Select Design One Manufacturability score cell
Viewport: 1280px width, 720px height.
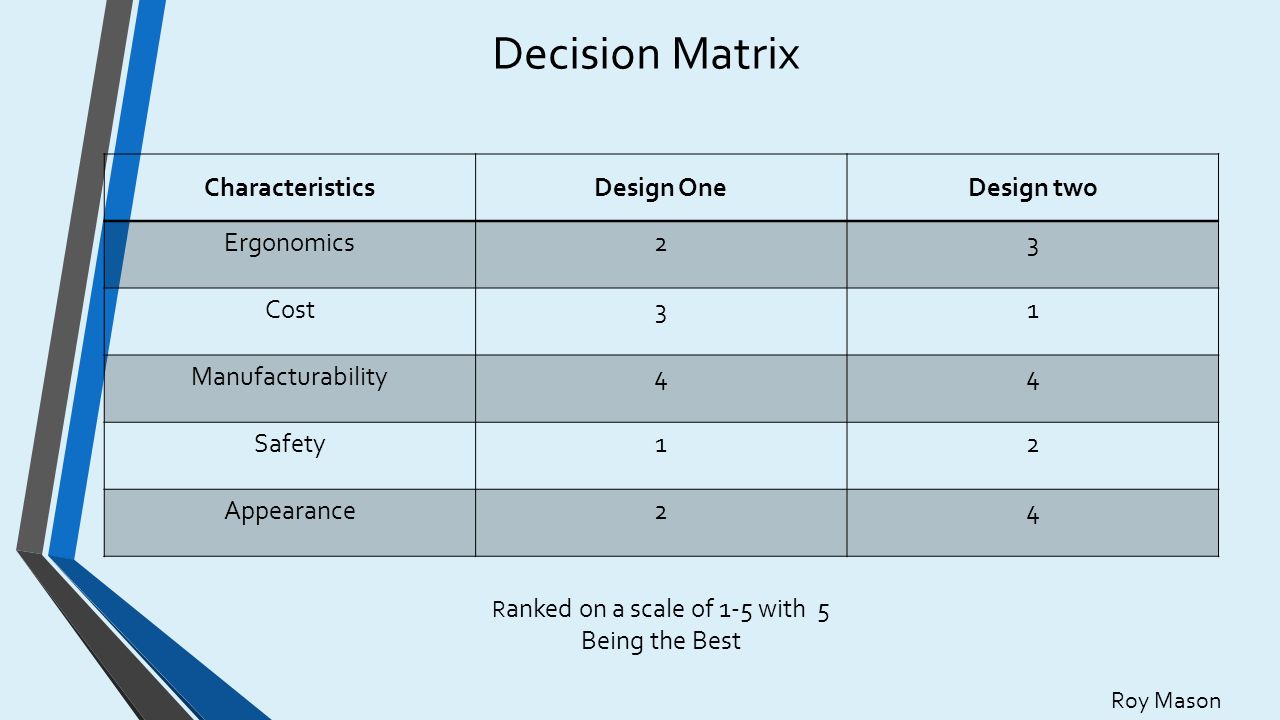coord(661,389)
